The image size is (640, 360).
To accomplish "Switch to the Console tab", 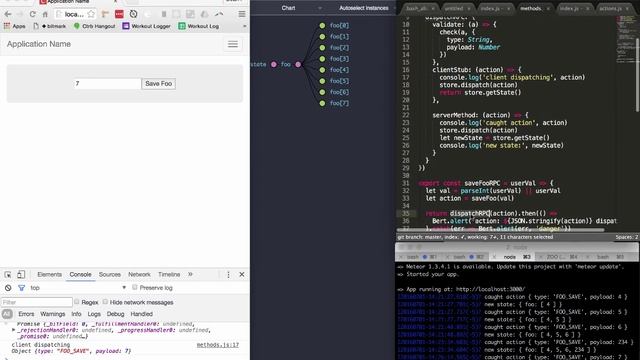I will coord(80,275).
